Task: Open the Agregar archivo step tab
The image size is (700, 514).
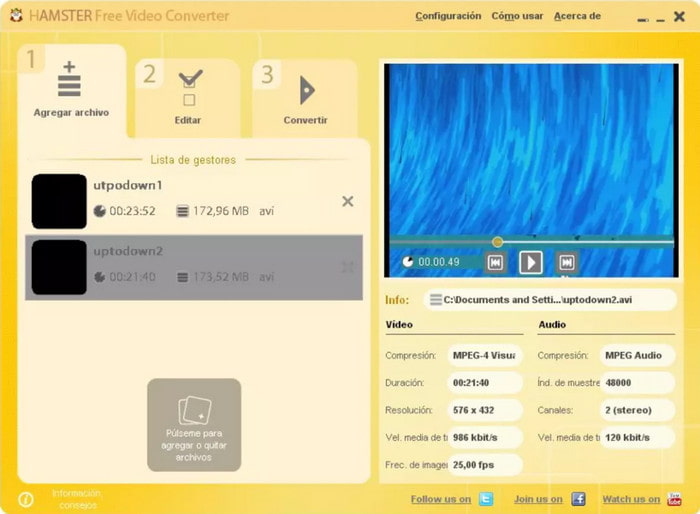Action: click(72, 91)
